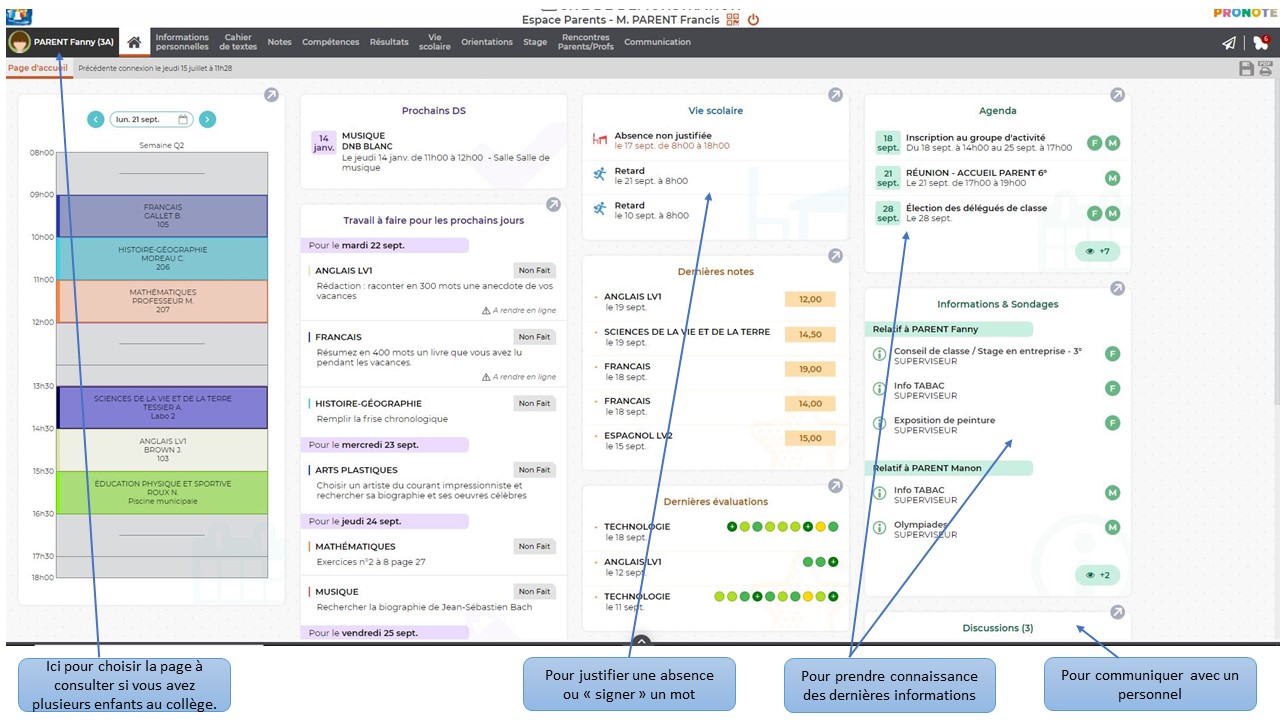Viewport: 1280px width, 720px height.
Task: Open the Absence non justifiée entry
Action: 663,140
